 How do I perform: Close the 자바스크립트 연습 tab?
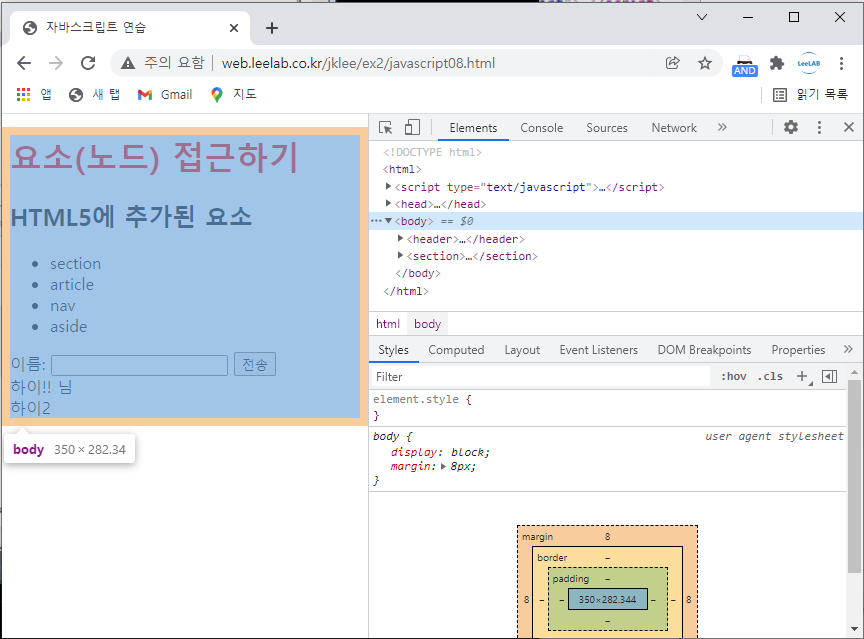pos(234,28)
